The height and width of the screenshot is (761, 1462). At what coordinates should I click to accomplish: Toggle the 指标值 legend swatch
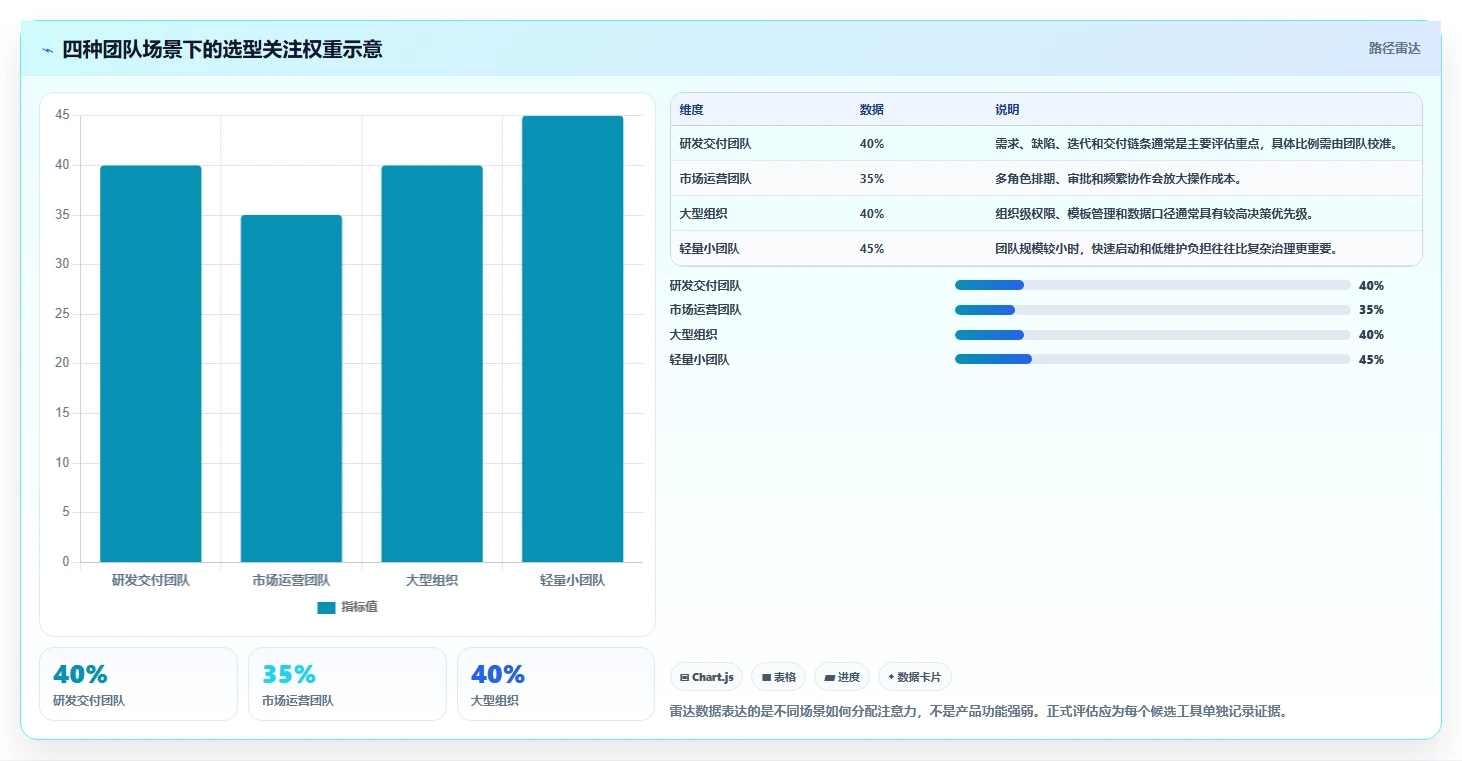[x=326, y=607]
